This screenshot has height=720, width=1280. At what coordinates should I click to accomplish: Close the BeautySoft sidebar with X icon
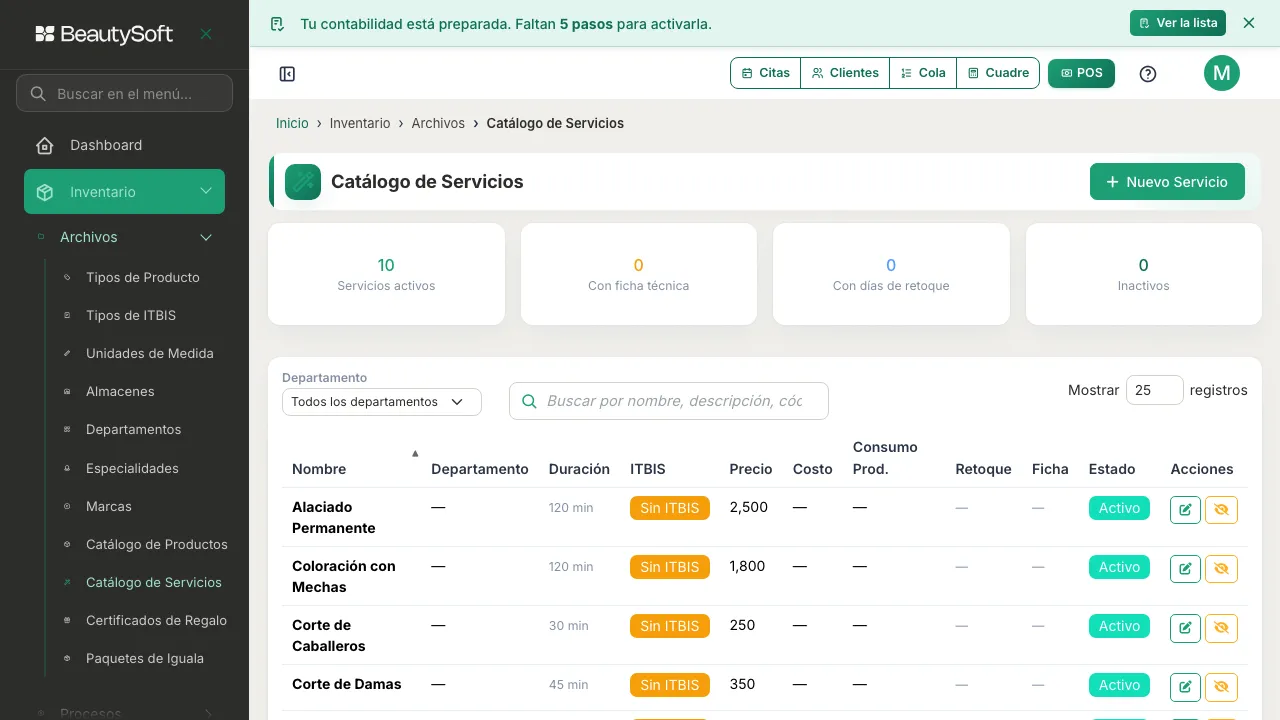(x=206, y=34)
